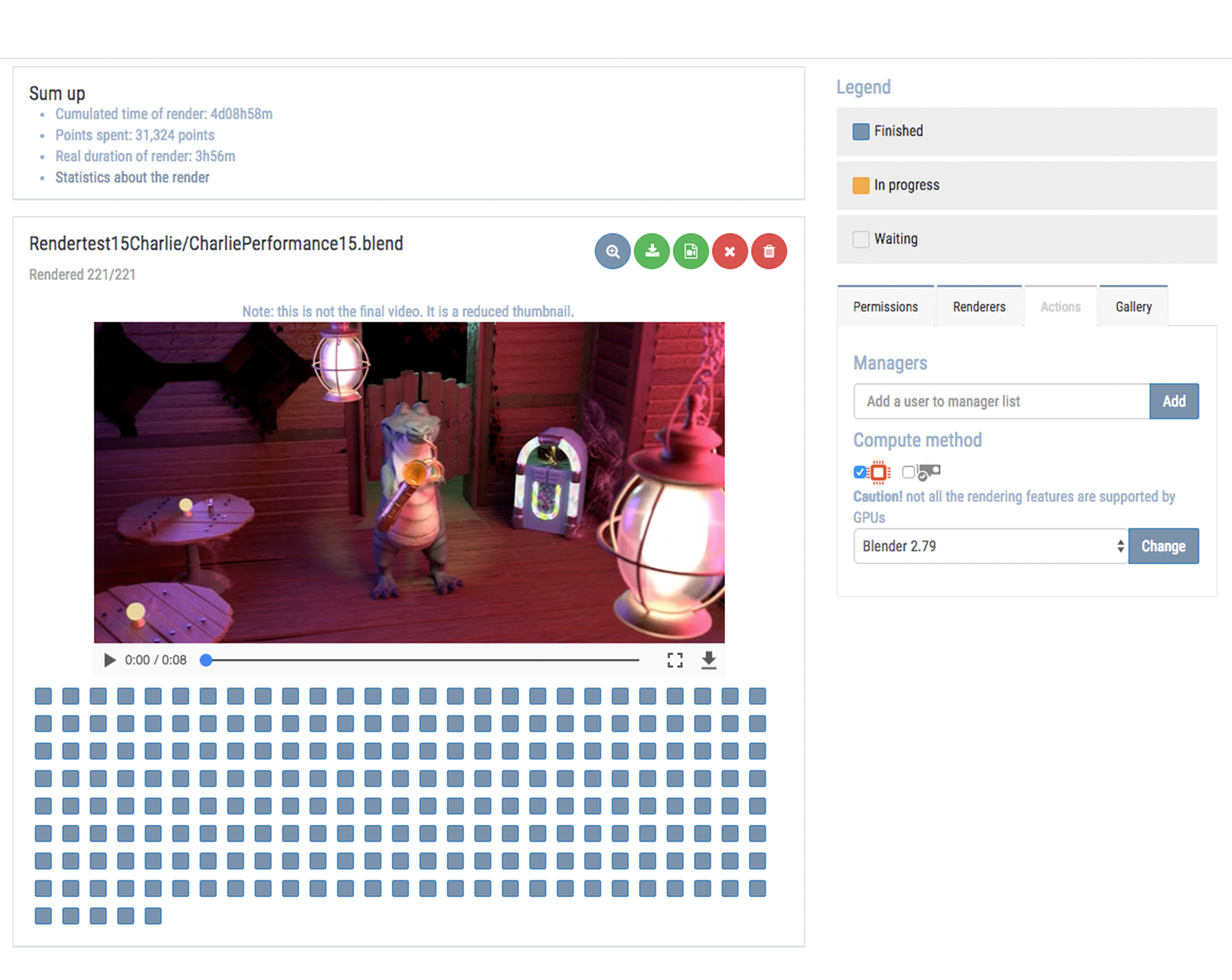Click the last frame square in the short bottom row
1232x980 pixels.
[x=153, y=916]
